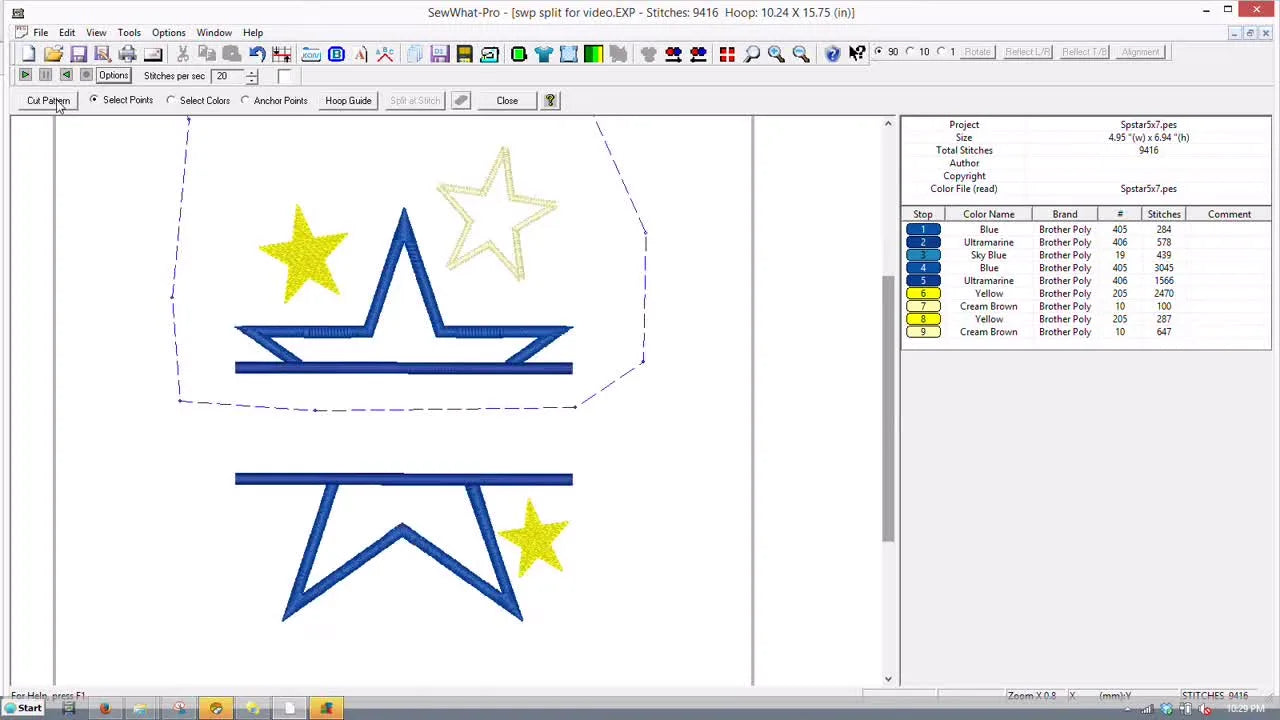This screenshot has height=720, width=1280.
Task: Click the ABC arched text icon
Action: [385, 53]
